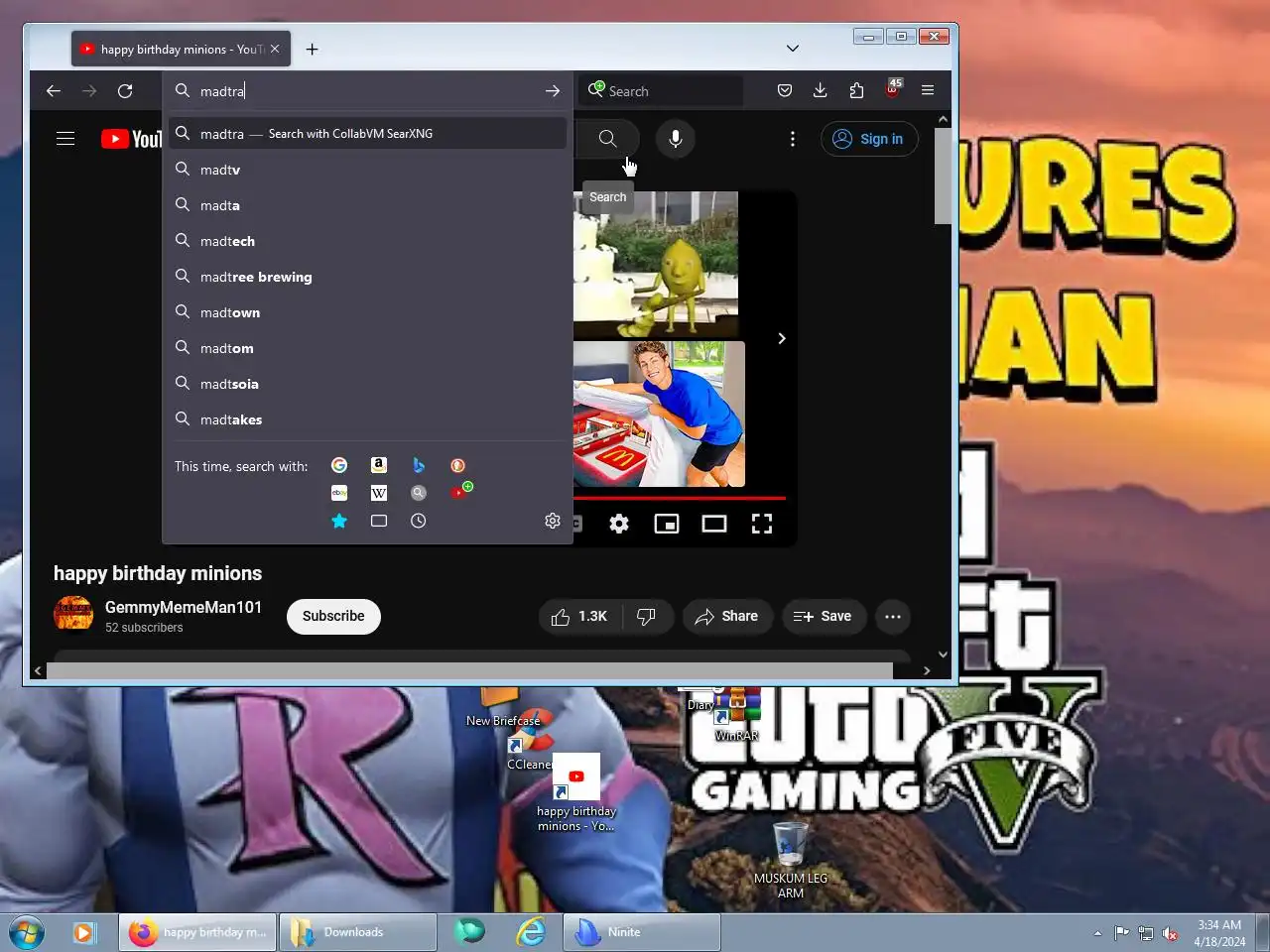1270x952 pixels.
Task: Click the page's horizontal scrollbar
Action: pos(469,671)
